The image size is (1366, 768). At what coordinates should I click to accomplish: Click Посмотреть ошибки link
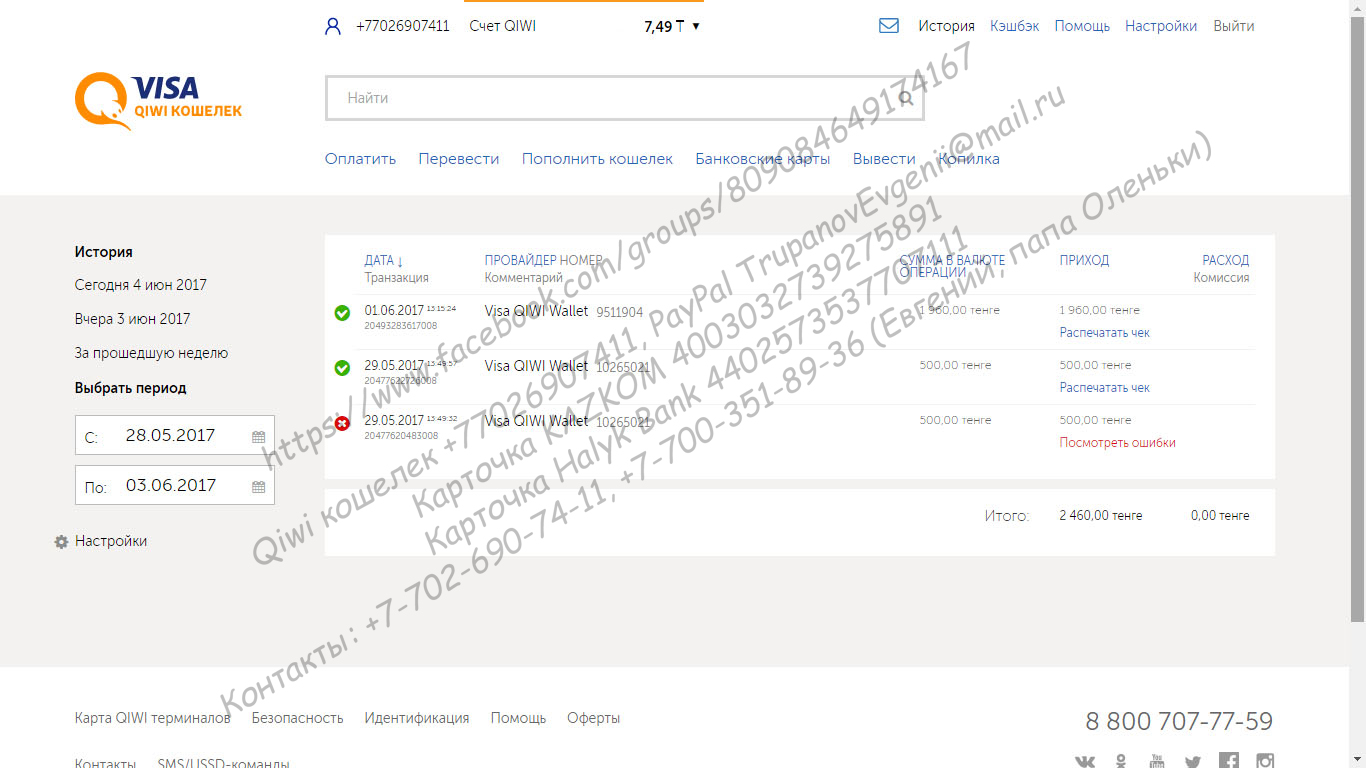pos(1118,442)
